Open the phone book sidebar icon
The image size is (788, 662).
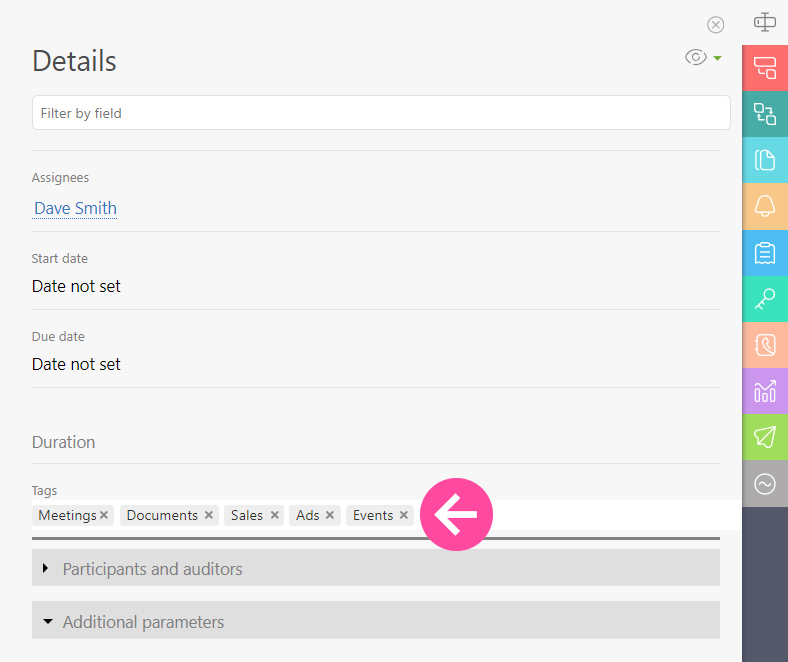point(765,345)
